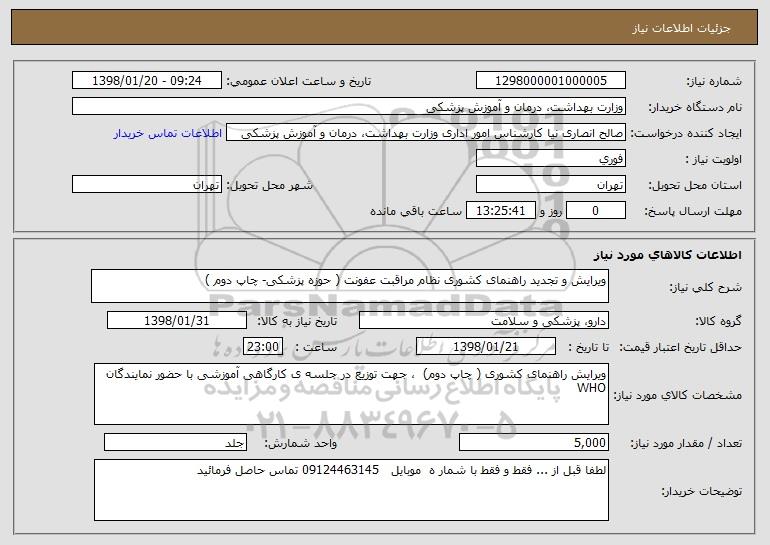Click the announcement date field 1398/01/20 - 09:24
The width and height of the screenshot is (770, 545).
(147, 80)
